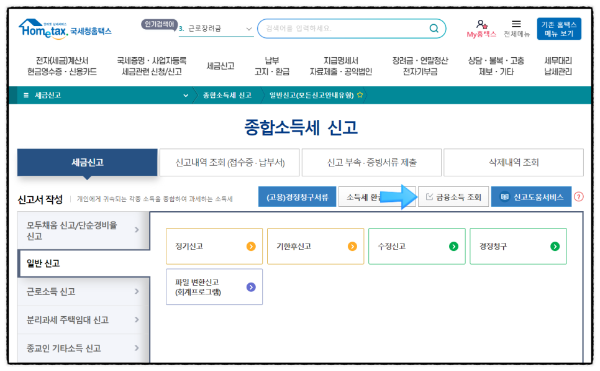The height and width of the screenshot is (371, 600).
Task: Click 일반신고(모든신고안내유형) breadcrumb item
Action: pos(311,95)
